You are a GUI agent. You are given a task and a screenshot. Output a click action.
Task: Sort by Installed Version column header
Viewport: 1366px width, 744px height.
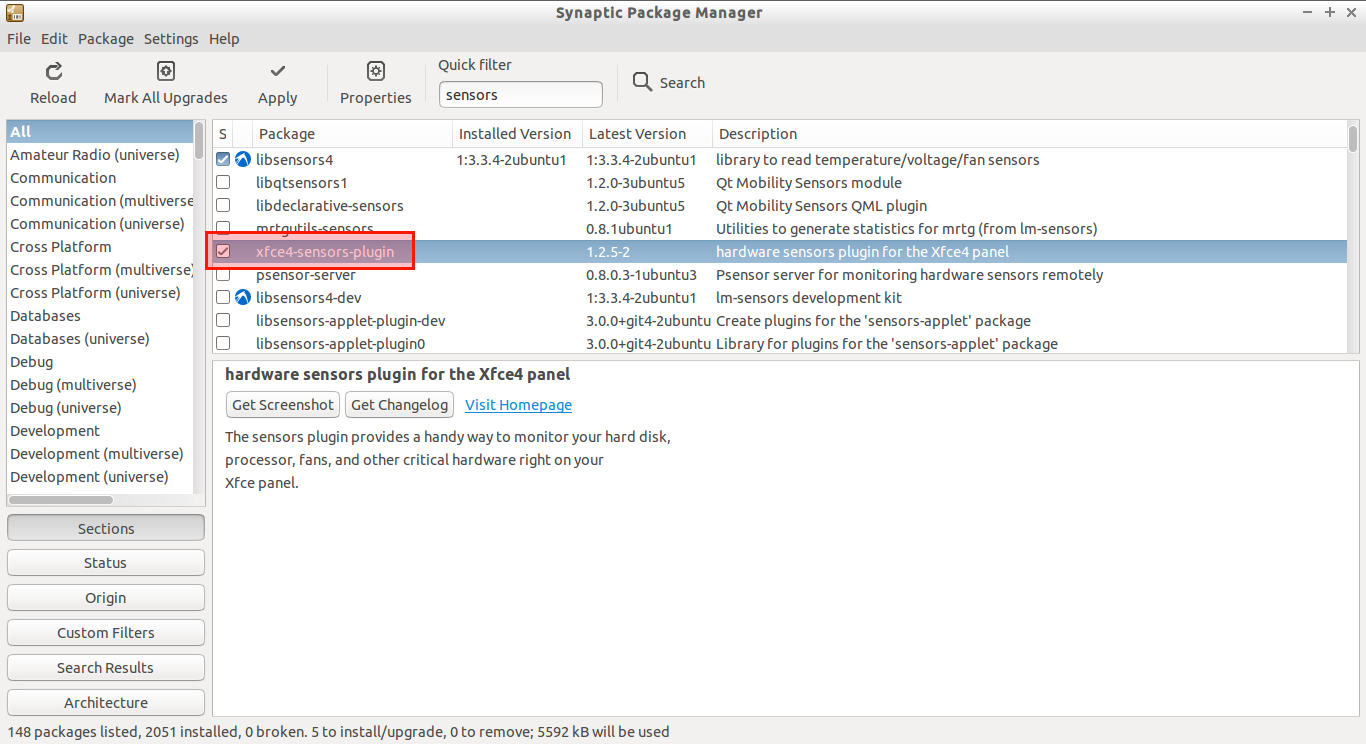[x=517, y=134]
